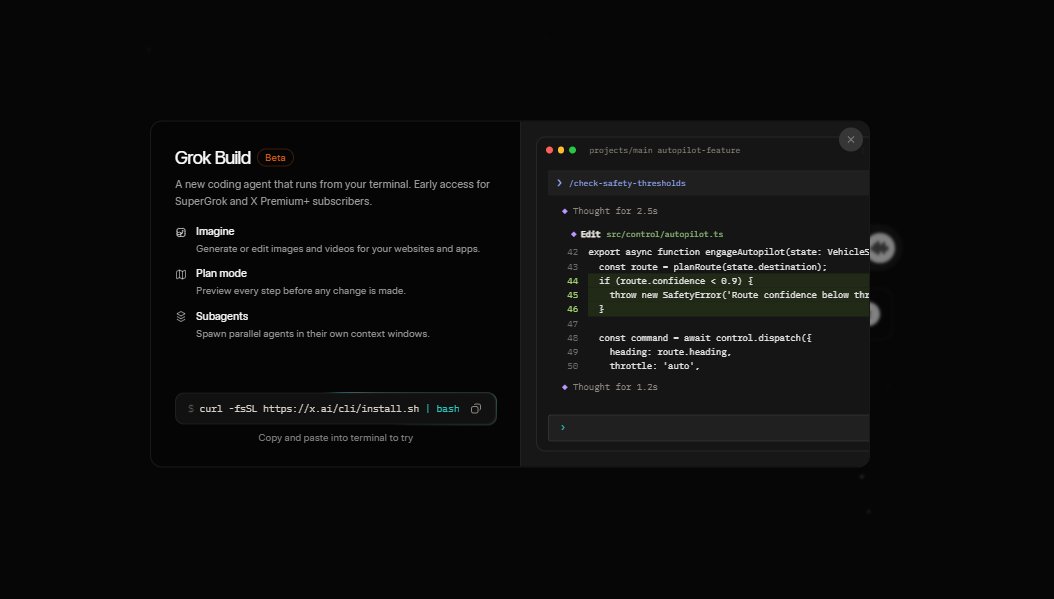Screen dimensions: 1054x599
Task: Click the Subagents layers icon
Action: tap(181, 317)
